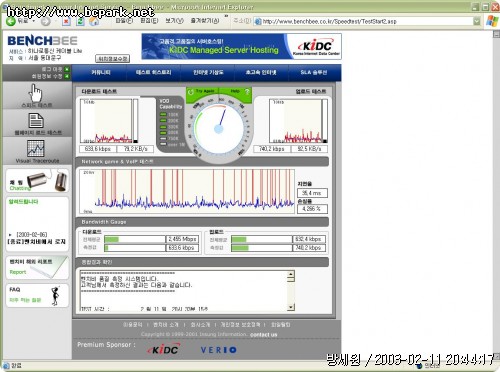Viewport: 500px width, 372px height.
Task: Click the small button below the BENCHBEE logo
Action: pos(113,59)
